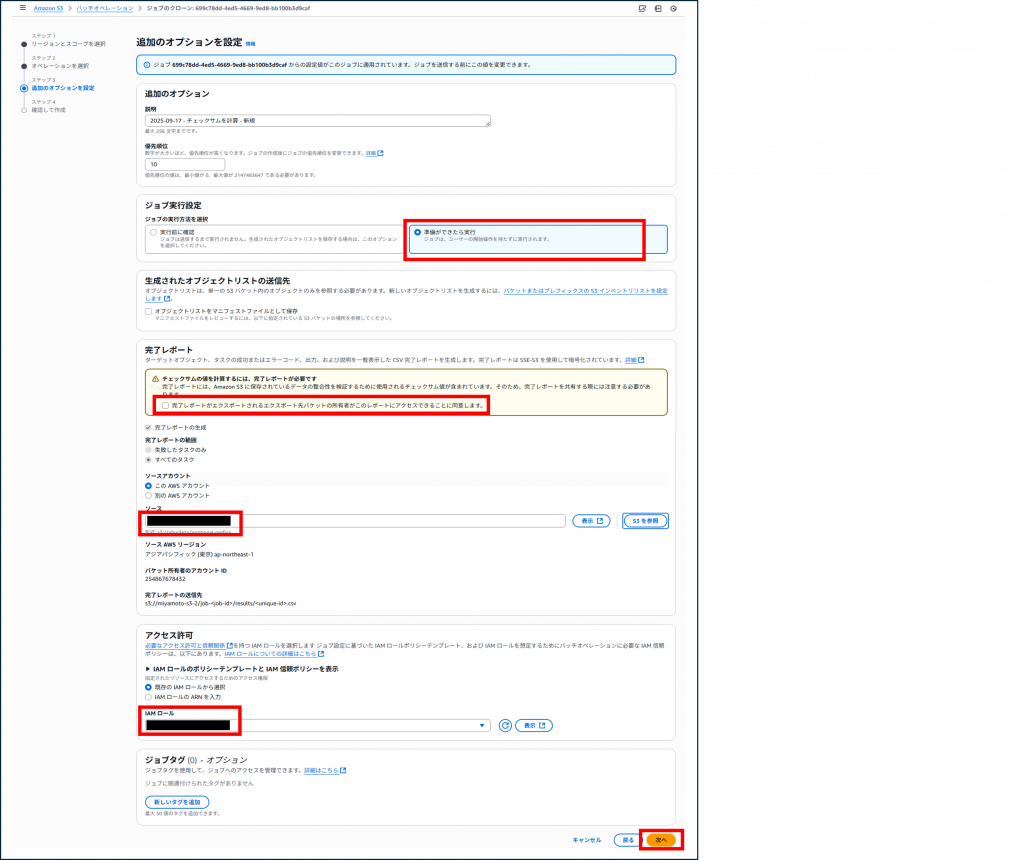Click the 表示 button next to IAM ロール
1024x860 pixels.
pyautogui.click(x=534, y=726)
